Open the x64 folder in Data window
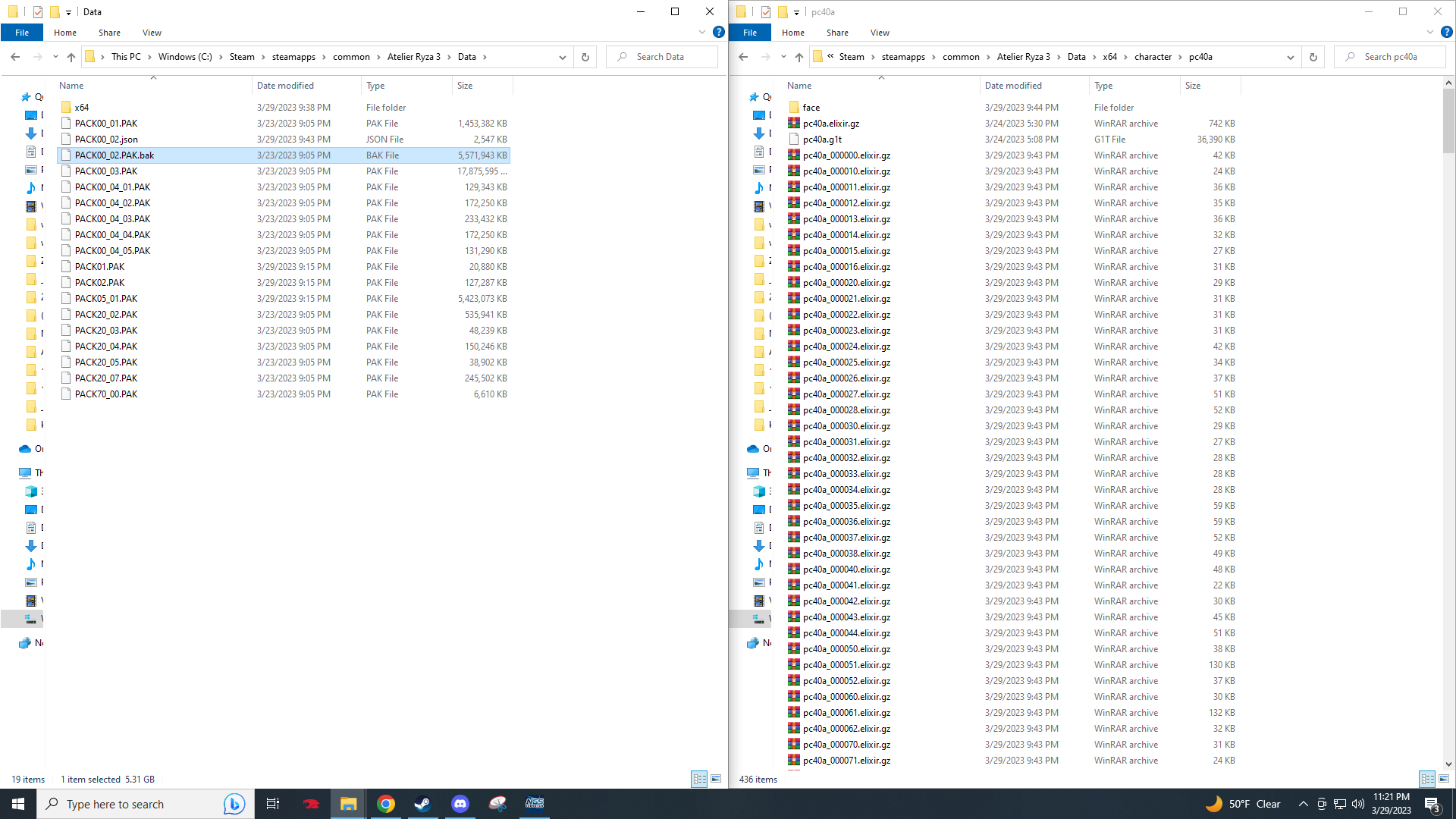The height and width of the screenshot is (819, 1456). tap(82, 108)
